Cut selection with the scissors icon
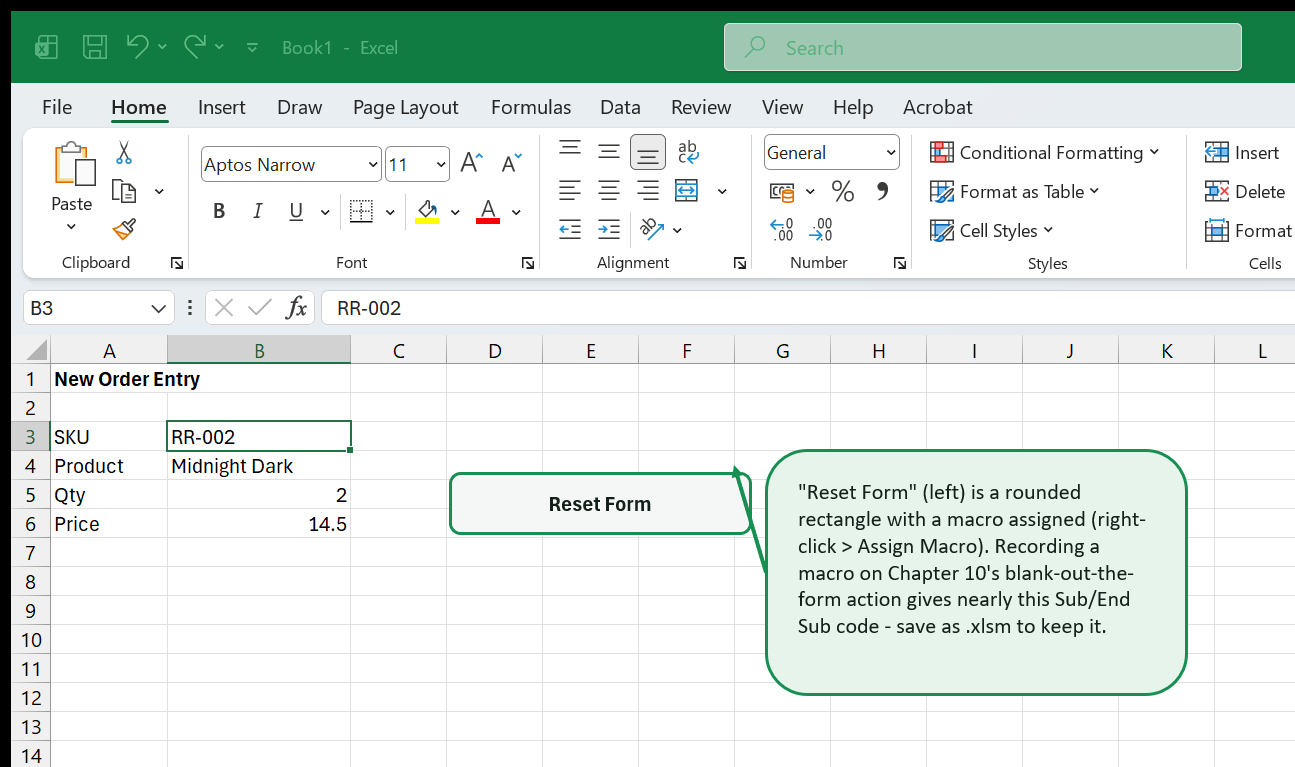The height and width of the screenshot is (767, 1295). (x=124, y=153)
